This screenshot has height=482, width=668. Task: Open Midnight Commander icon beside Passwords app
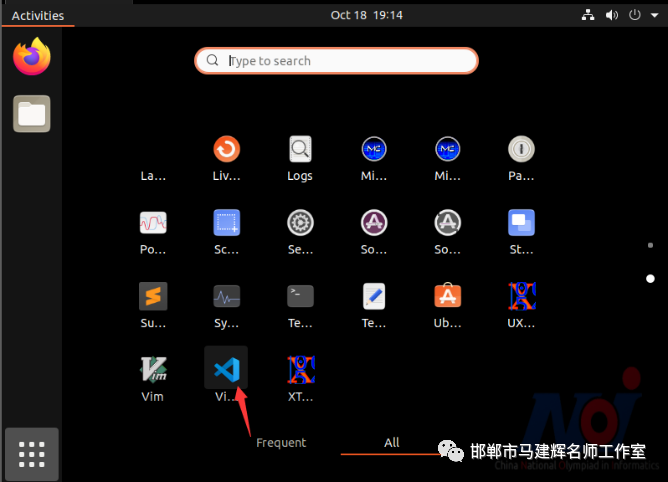[447, 149]
